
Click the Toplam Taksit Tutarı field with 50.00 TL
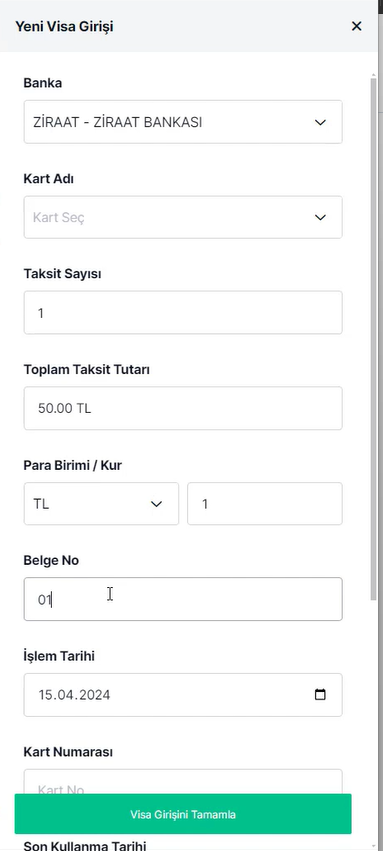pos(183,408)
